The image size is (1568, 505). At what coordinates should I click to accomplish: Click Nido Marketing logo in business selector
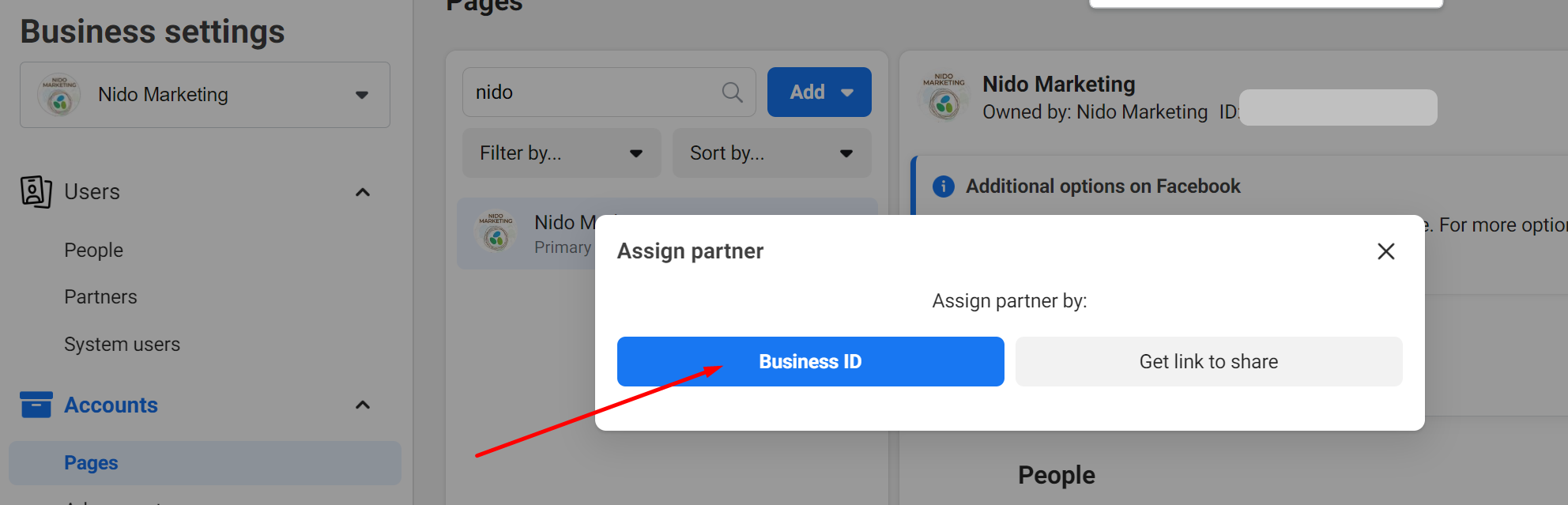[59, 96]
